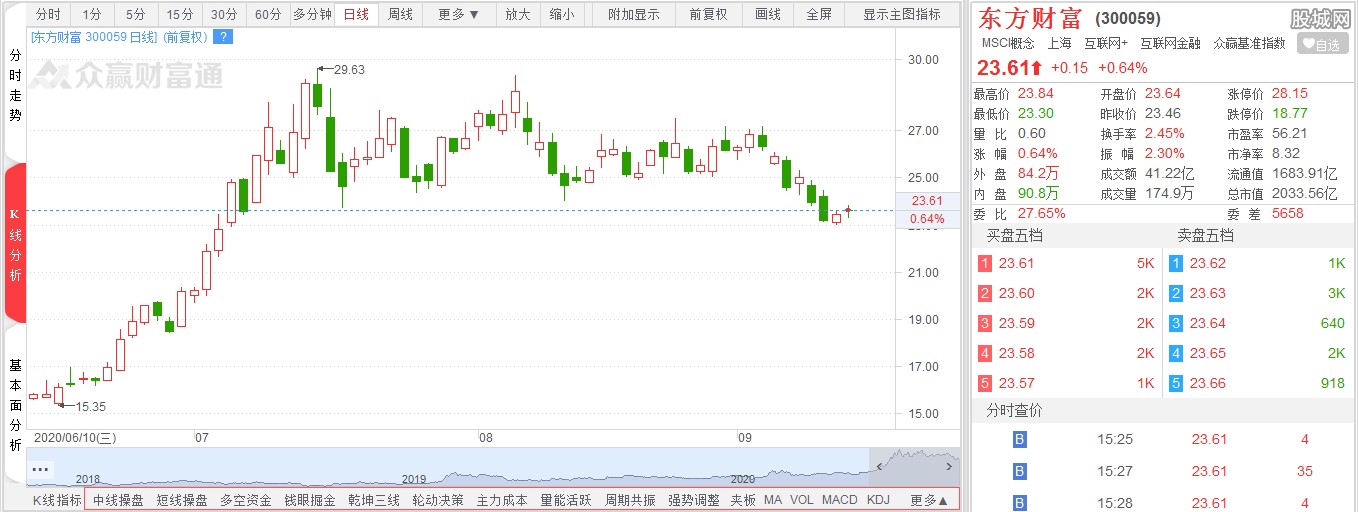Select the 日线 daily chart tab
Viewport: 1358px width, 512px height.
355,14
